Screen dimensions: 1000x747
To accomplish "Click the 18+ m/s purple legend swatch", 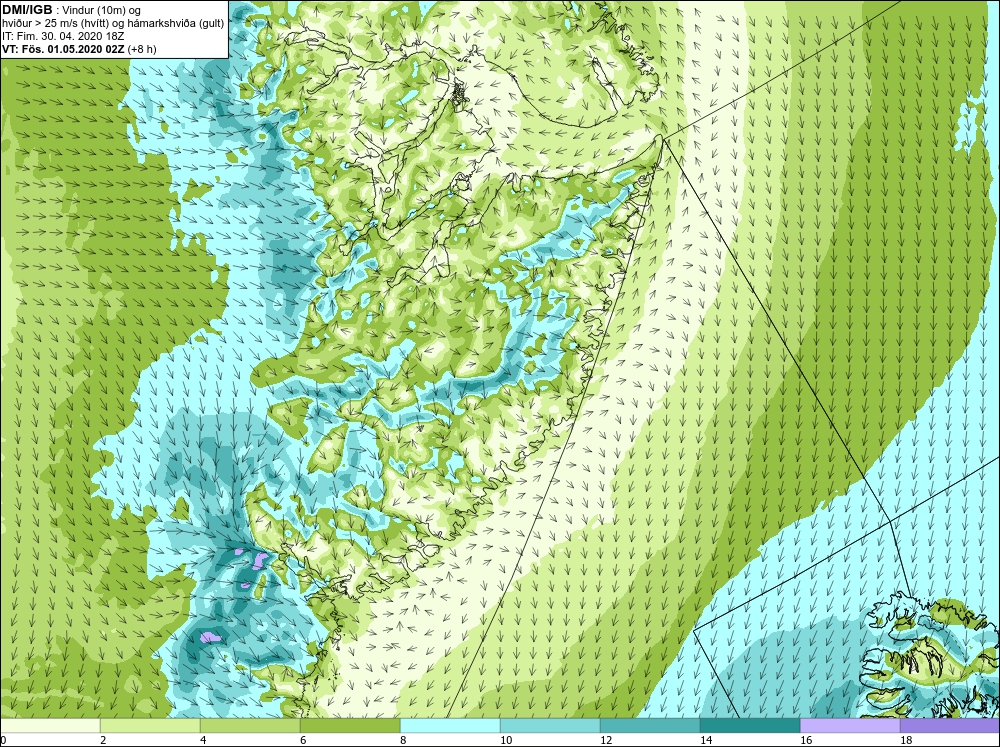I will click(950, 726).
